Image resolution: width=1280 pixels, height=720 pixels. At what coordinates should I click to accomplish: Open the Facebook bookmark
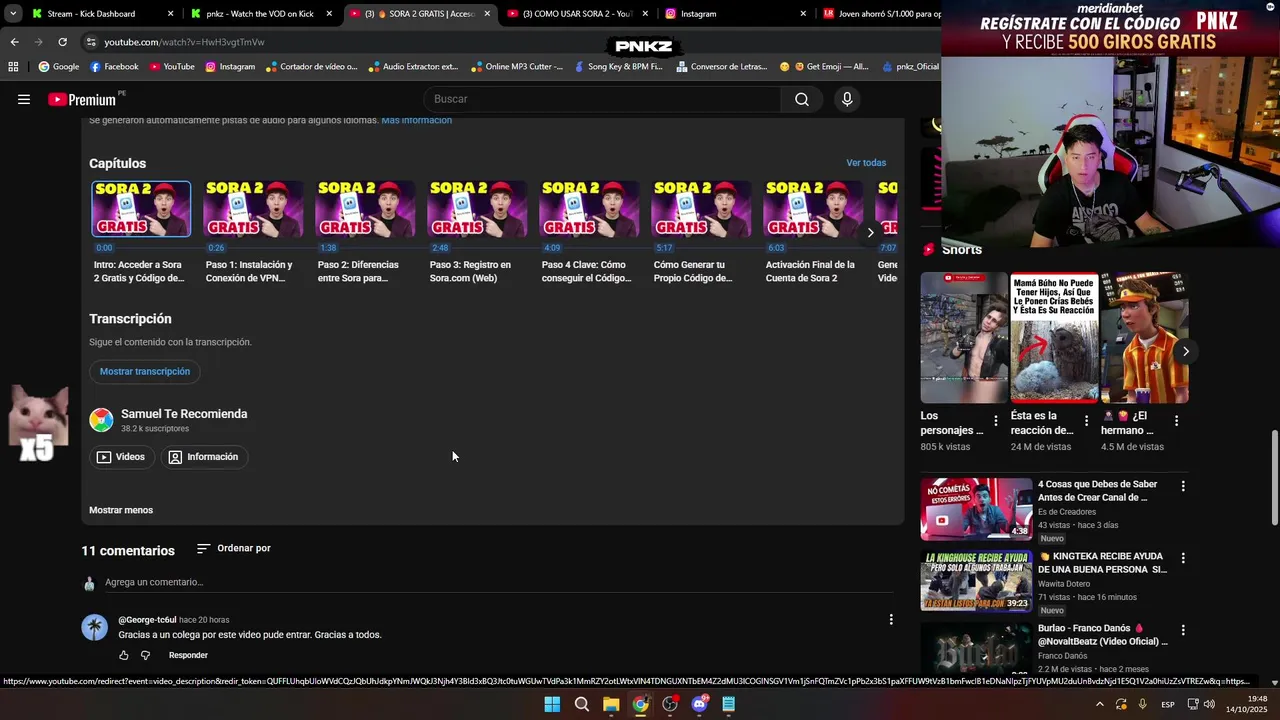pos(114,67)
